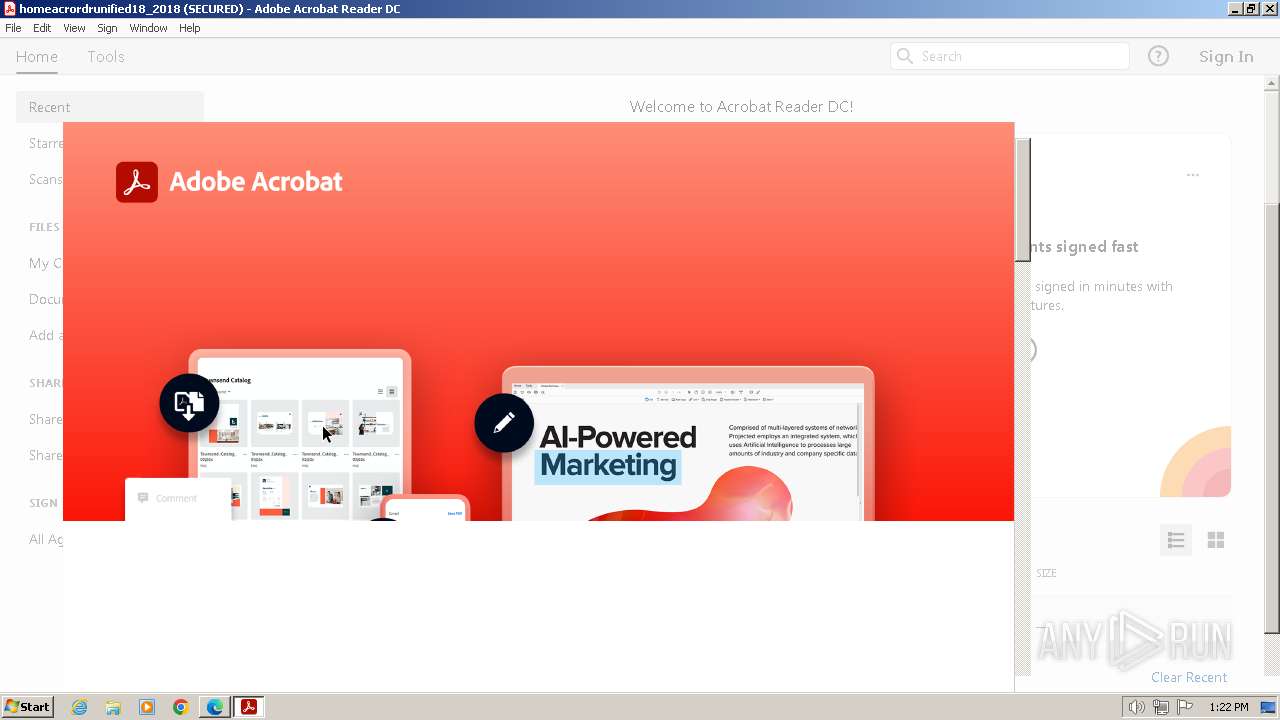Screen dimensions: 1280x720
Task: Click the SIZE column header
Action: pyautogui.click(x=1046, y=573)
